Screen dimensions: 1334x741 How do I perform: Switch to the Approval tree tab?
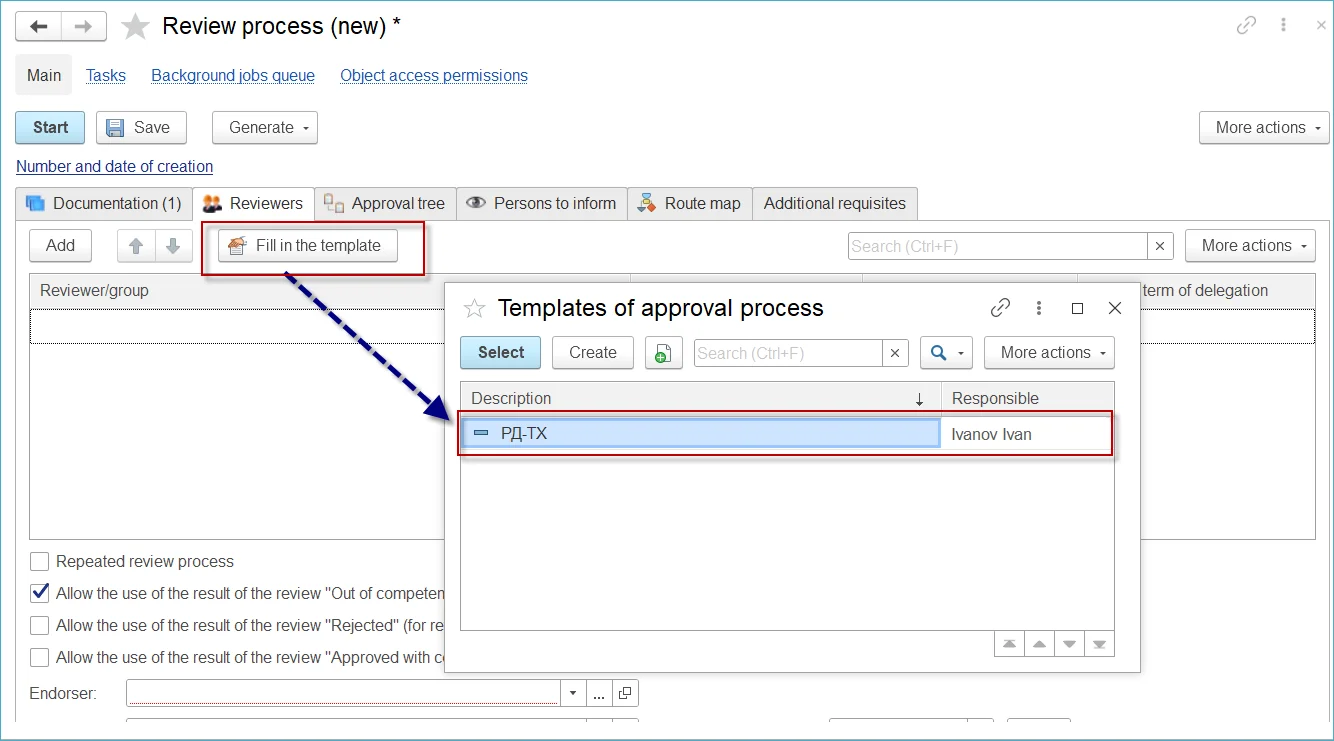386,204
